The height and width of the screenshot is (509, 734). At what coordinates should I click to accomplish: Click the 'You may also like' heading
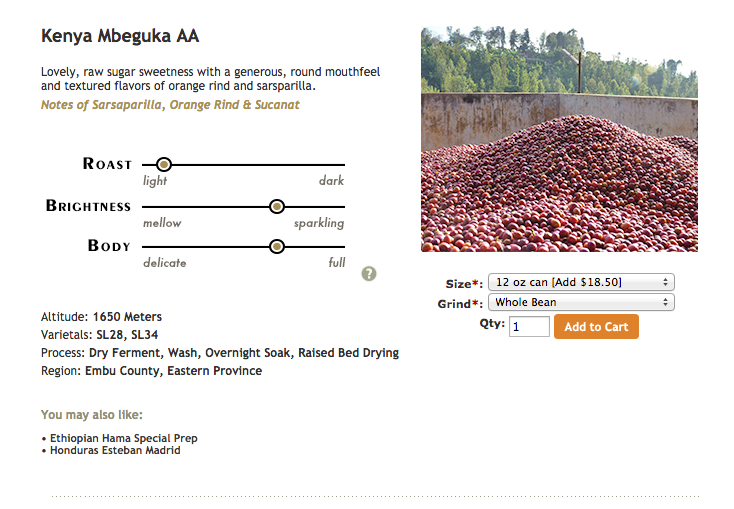pyautogui.click(x=92, y=415)
